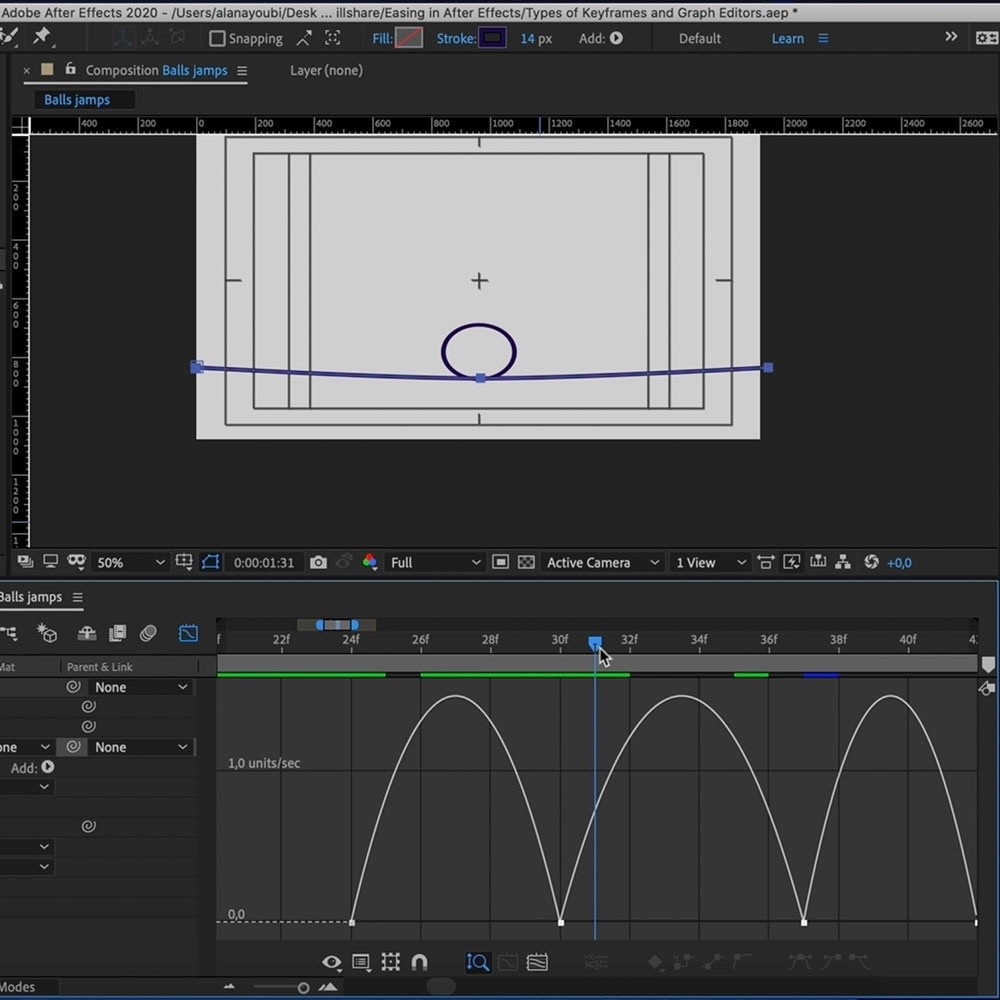
Task: Click the Reset Exposure icon
Action: pyautogui.click(x=871, y=563)
